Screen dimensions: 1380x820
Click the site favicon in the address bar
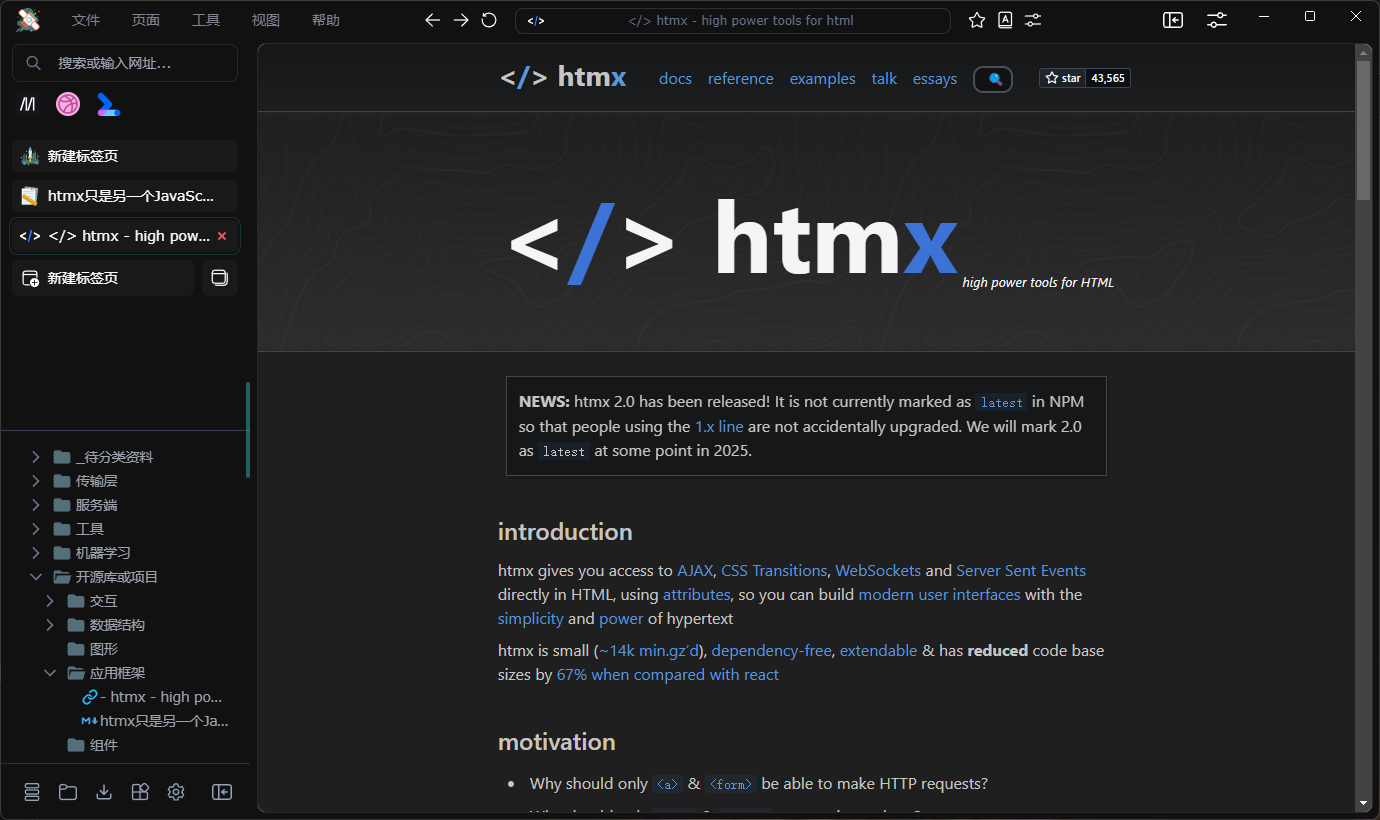coord(536,20)
